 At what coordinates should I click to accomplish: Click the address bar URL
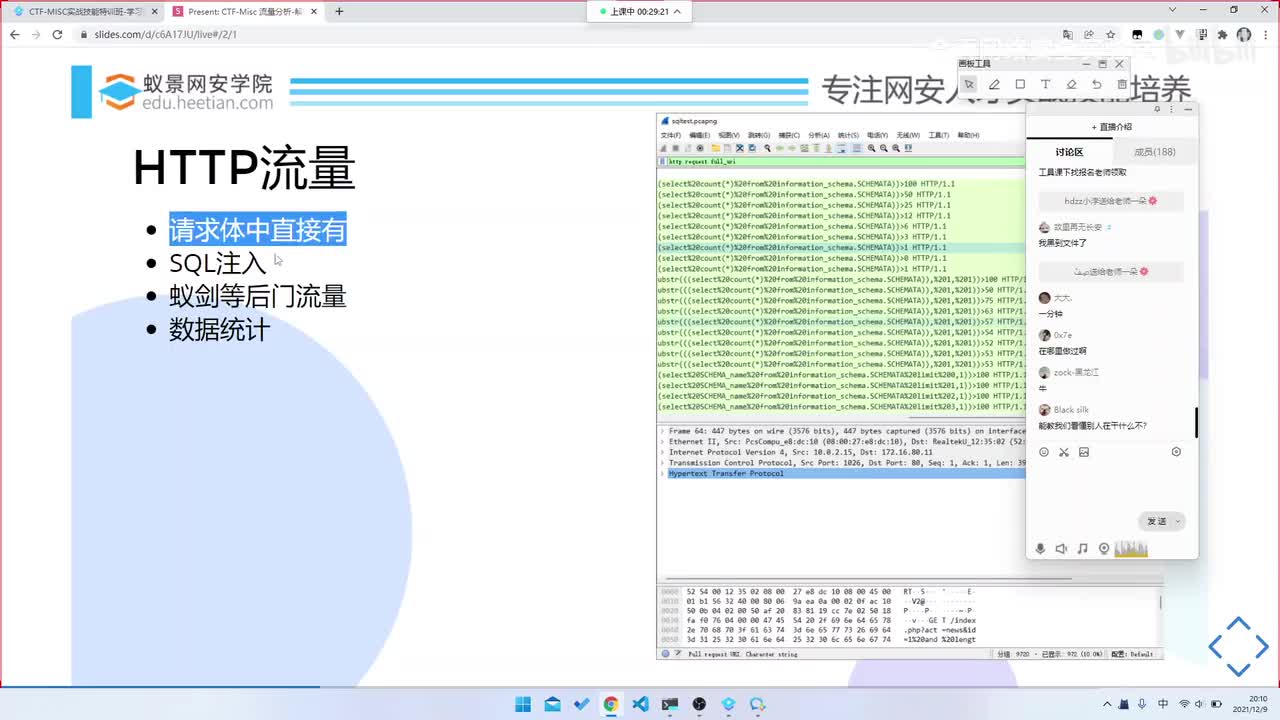(x=165, y=34)
